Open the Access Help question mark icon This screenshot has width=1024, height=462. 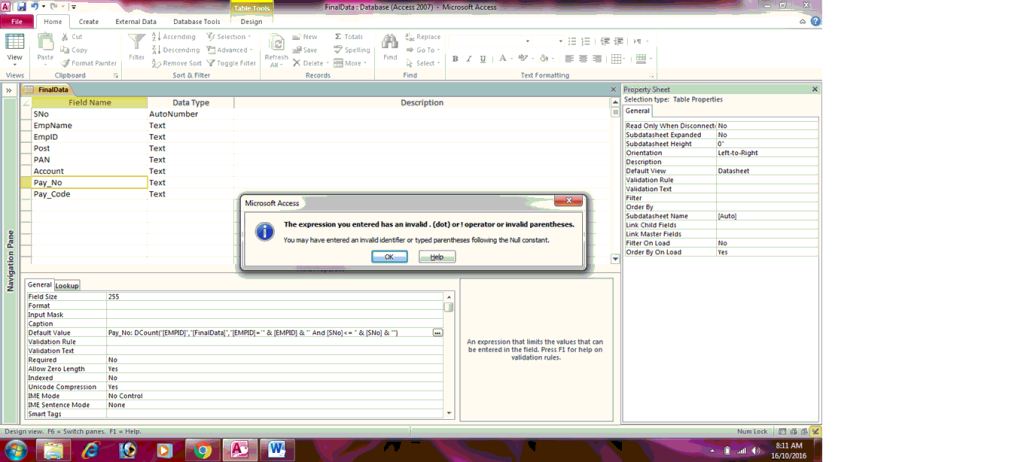[x=816, y=22]
